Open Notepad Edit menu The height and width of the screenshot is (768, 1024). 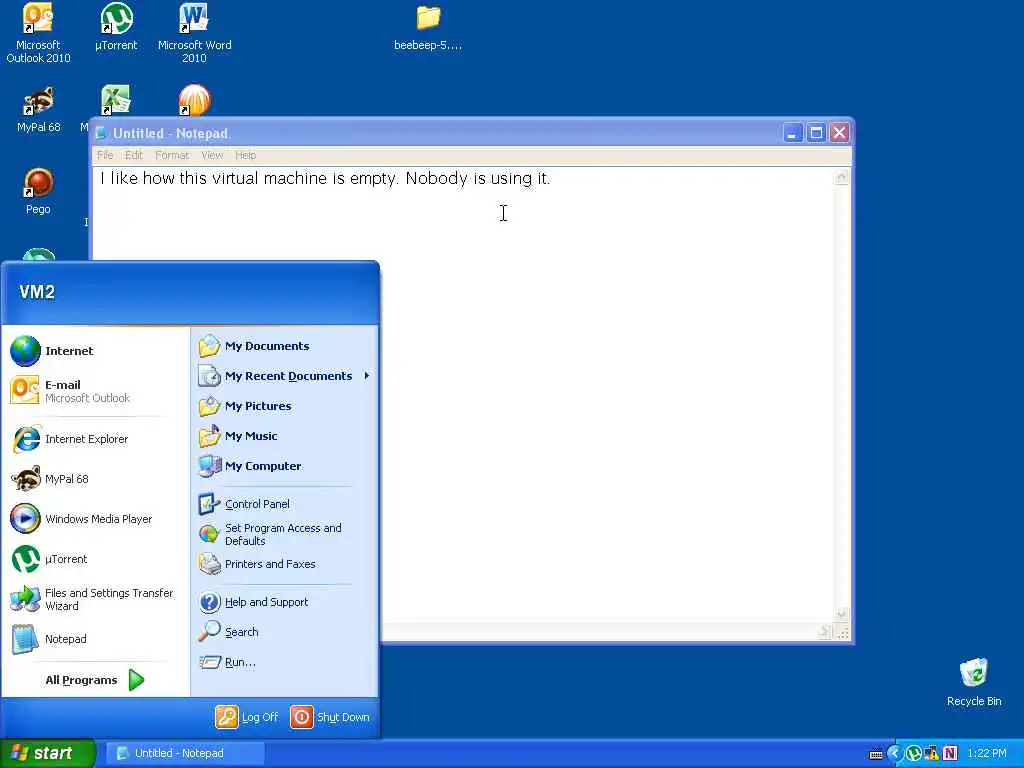(134, 155)
